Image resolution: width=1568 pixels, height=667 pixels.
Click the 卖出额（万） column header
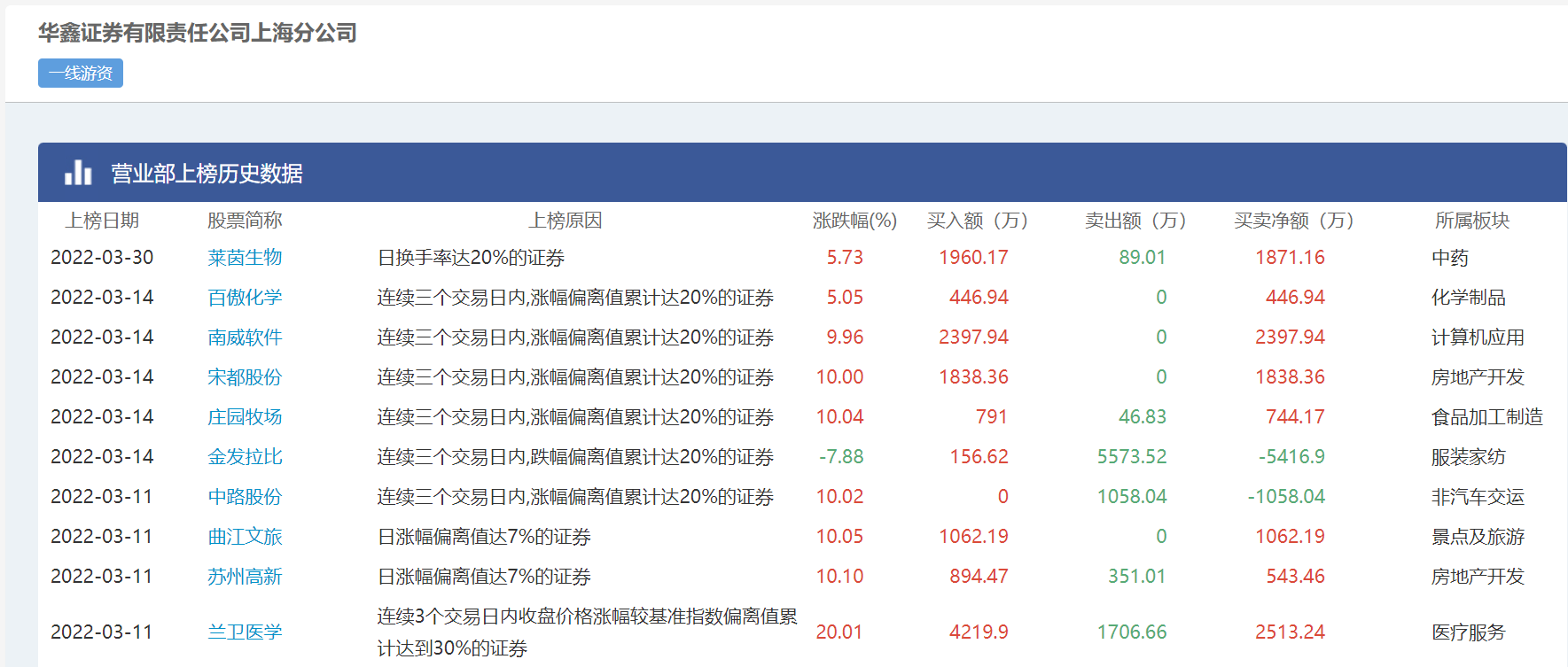1135,221
